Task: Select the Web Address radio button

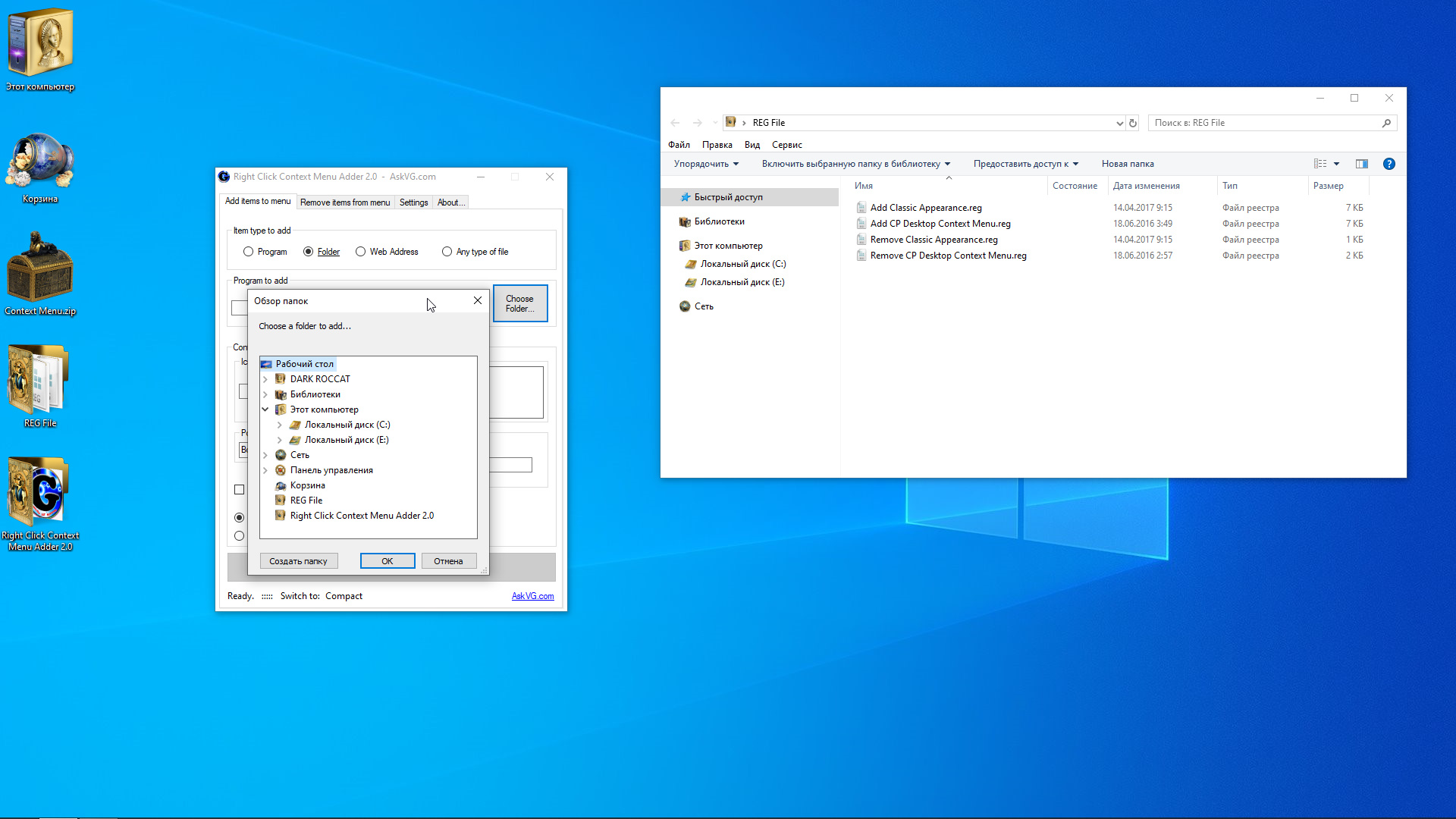Action: tap(360, 251)
